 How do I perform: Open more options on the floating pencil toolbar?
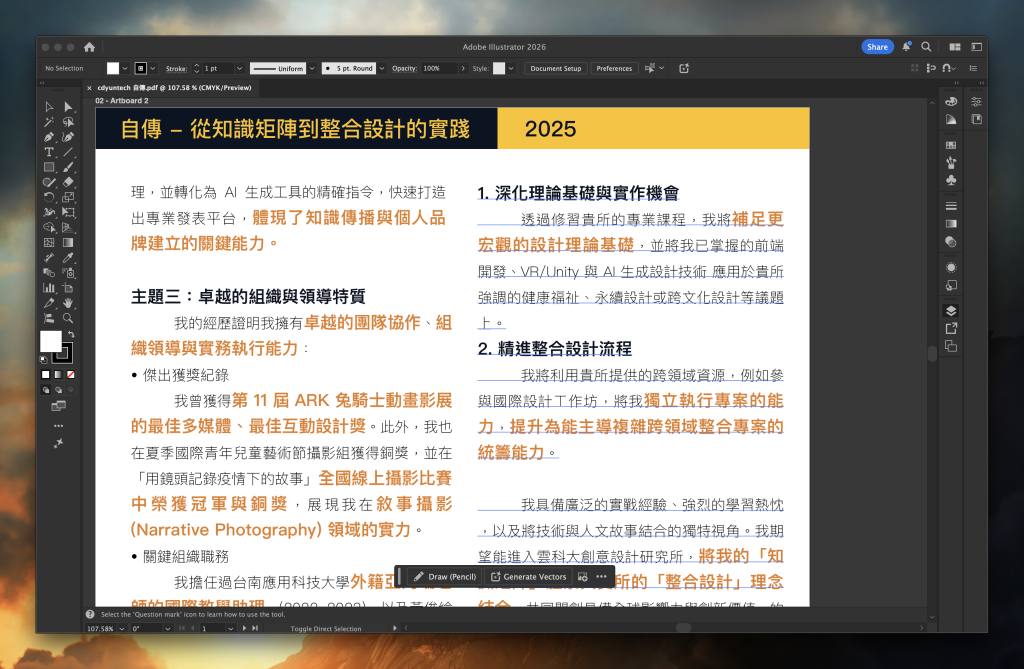coord(601,576)
